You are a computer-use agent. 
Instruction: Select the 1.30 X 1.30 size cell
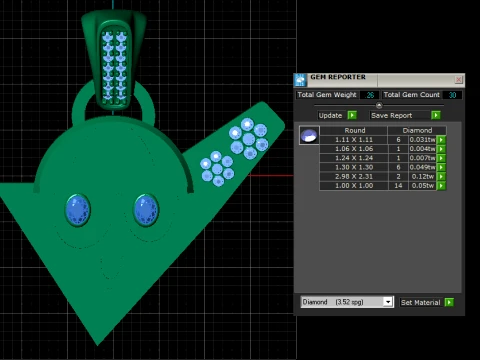point(354,167)
